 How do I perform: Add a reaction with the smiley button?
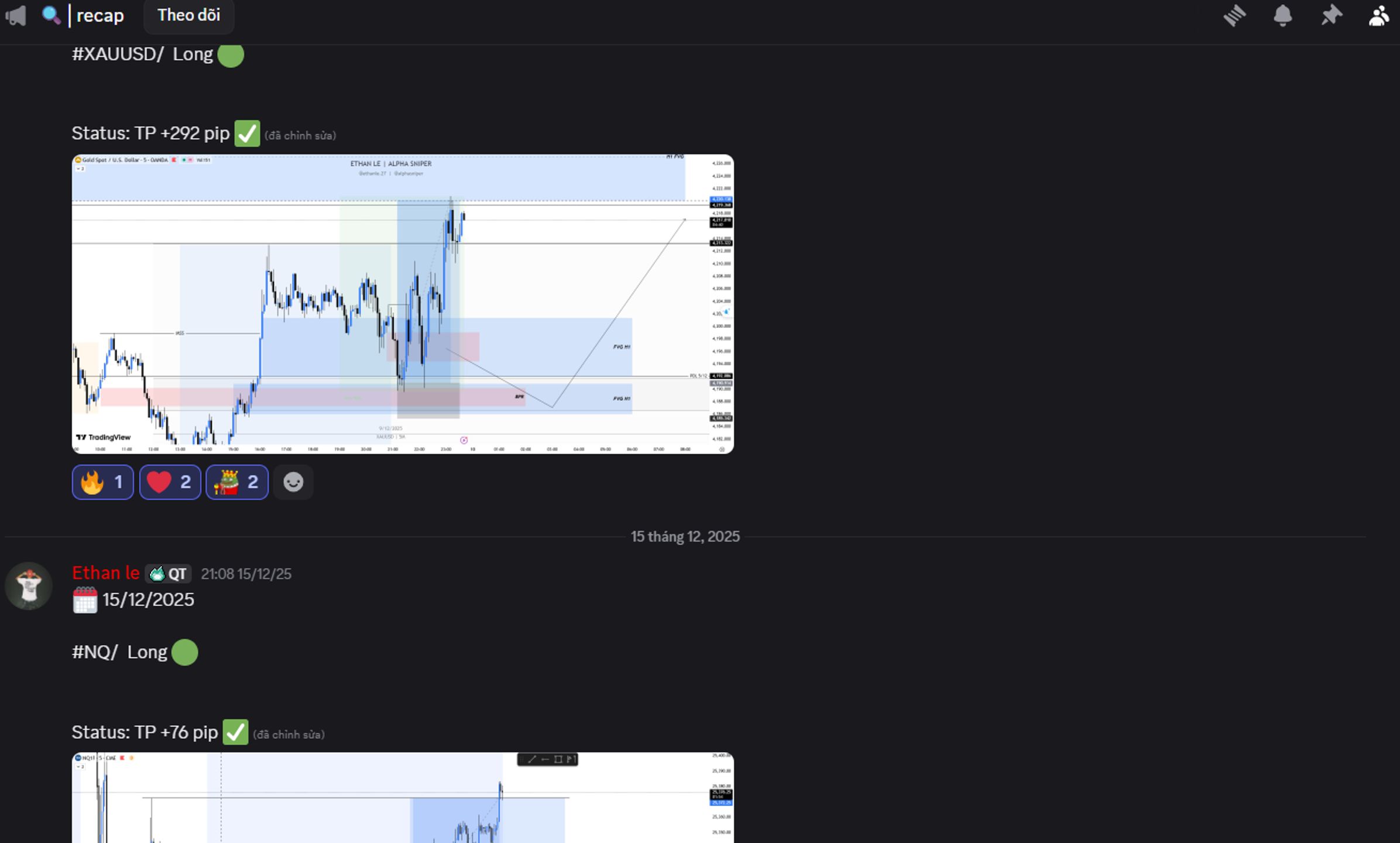click(293, 482)
